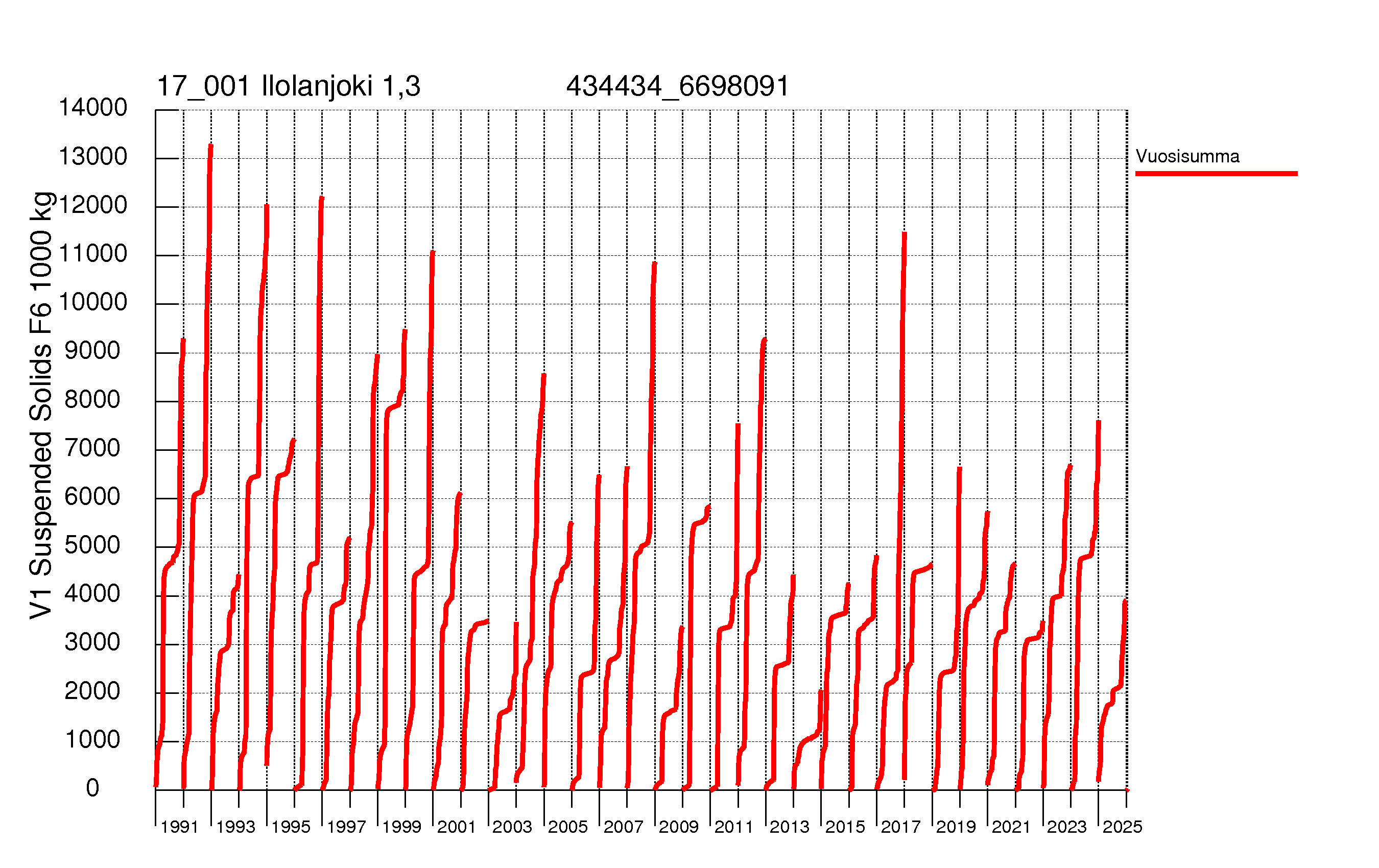Click the V1 Suspended Solids axis title
The width and height of the screenshot is (1379, 868).
point(41,405)
